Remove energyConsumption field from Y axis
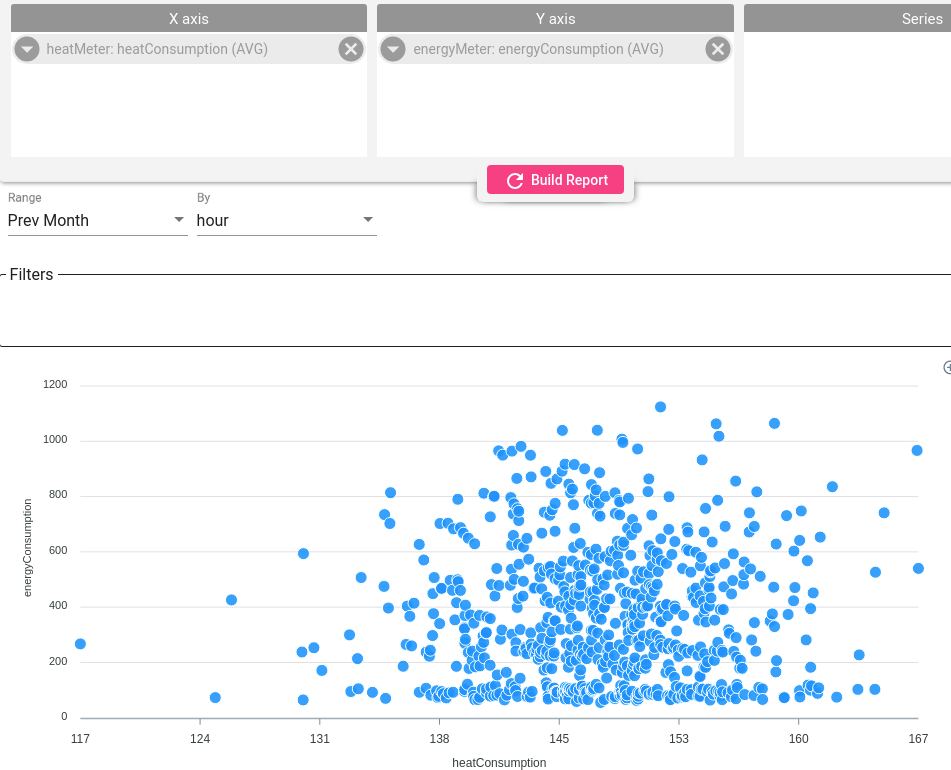Image resolution: width=951 pixels, height=770 pixels. [717, 49]
